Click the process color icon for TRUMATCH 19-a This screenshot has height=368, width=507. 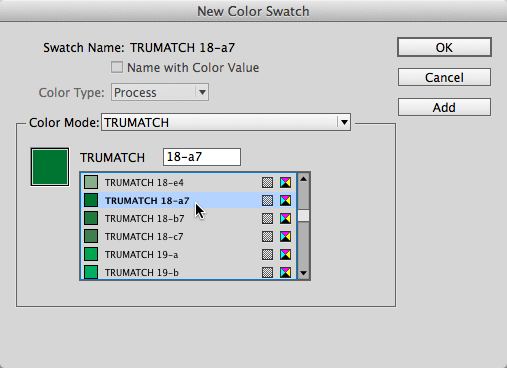(267, 254)
